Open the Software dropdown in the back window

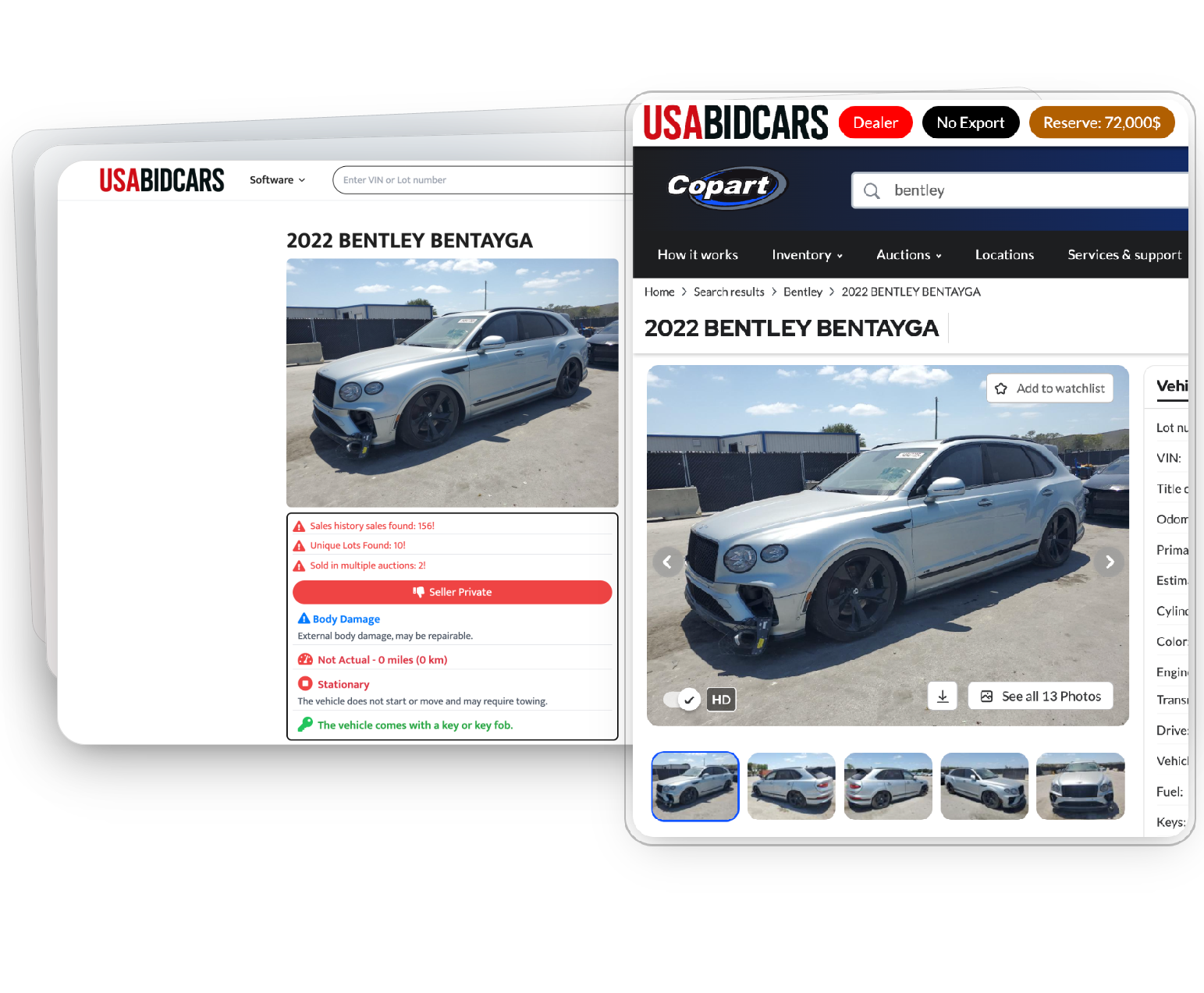click(277, 180)
